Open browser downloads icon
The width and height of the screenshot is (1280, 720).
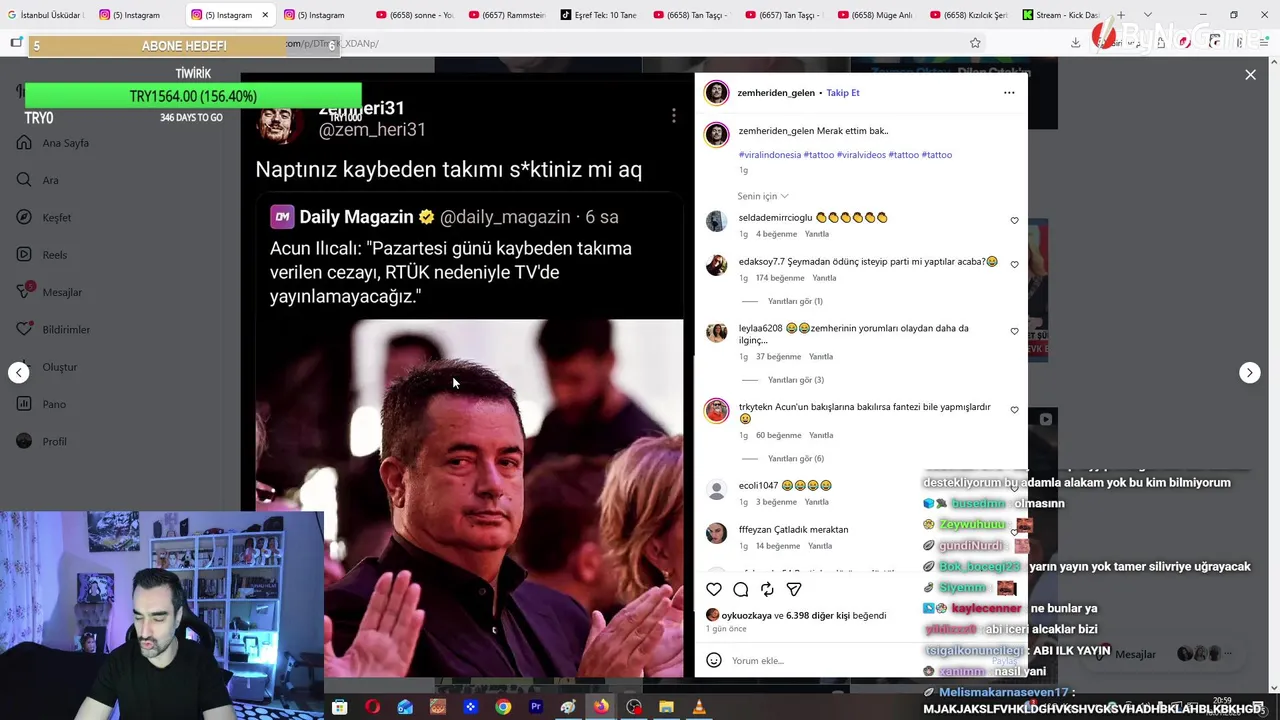1075,43
